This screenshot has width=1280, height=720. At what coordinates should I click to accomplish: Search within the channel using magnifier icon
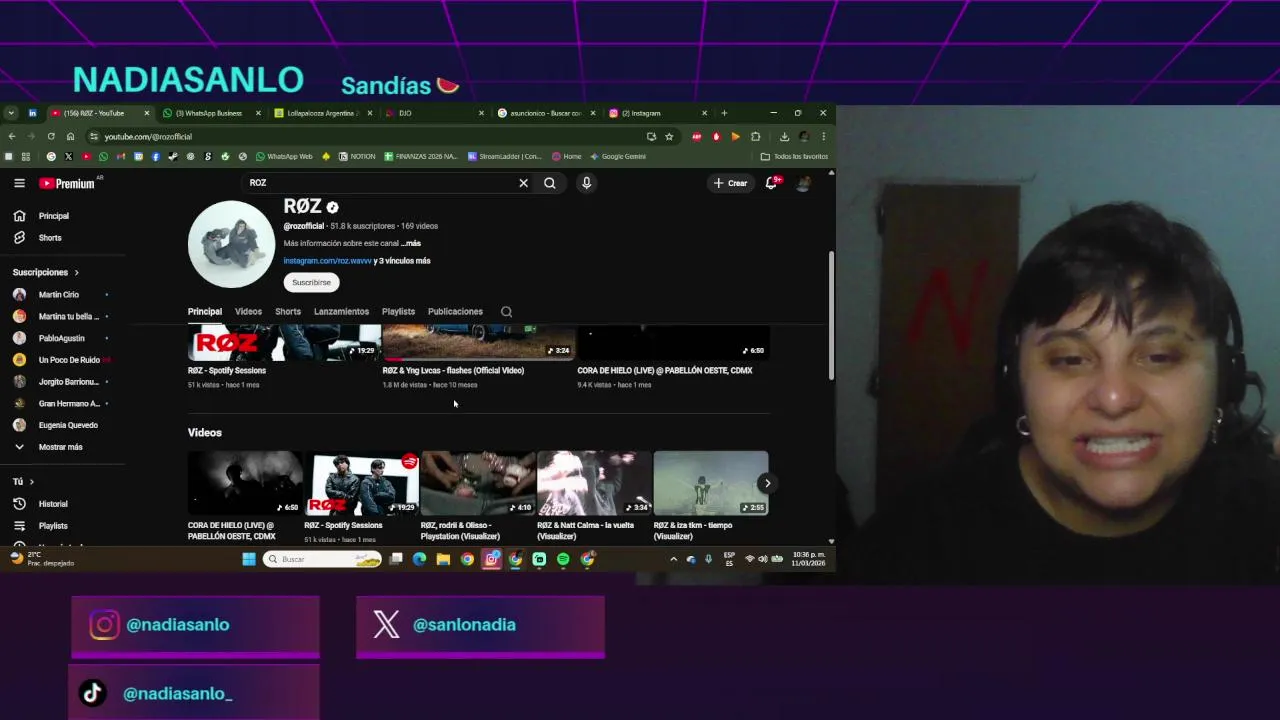pos(507,312)
